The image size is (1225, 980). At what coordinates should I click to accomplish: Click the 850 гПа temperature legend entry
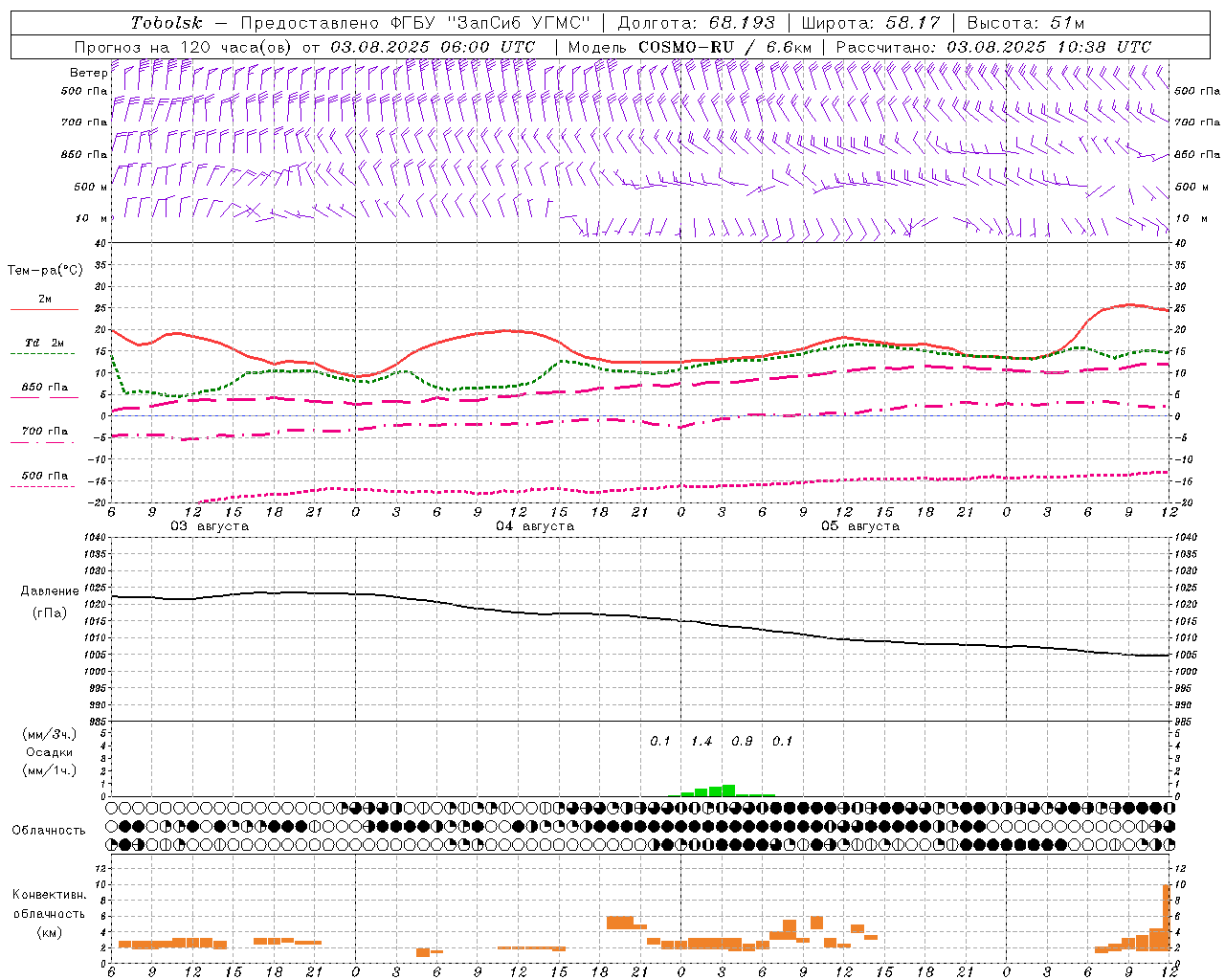[x=45, y=388]
